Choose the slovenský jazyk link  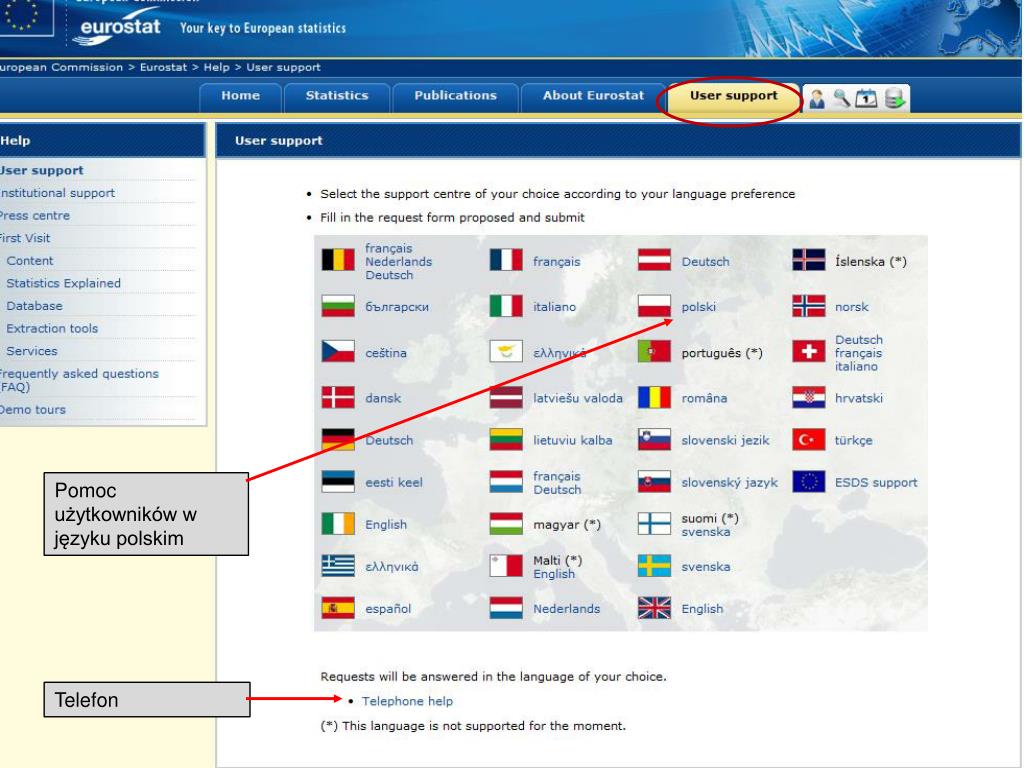click(729, 483)
